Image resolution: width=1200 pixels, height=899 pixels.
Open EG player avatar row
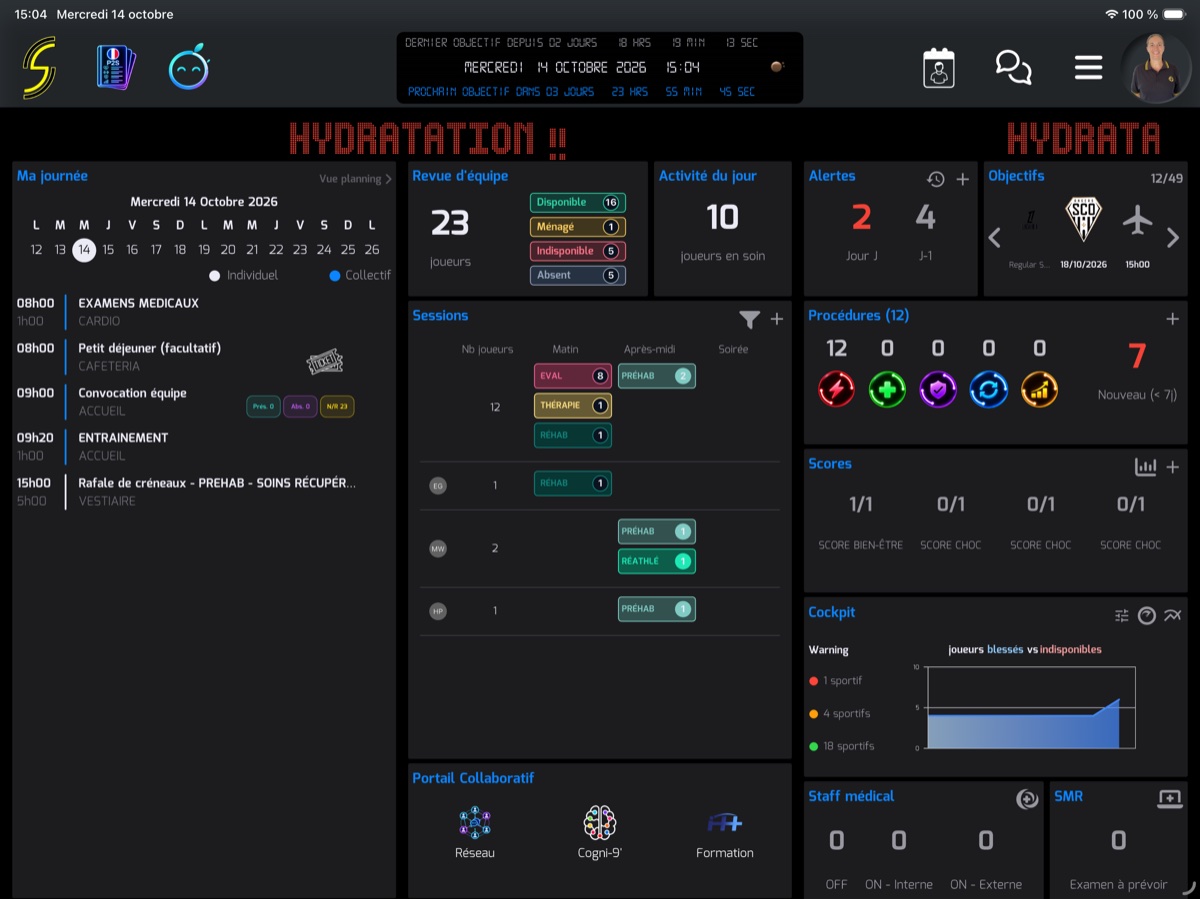point(438,486)
